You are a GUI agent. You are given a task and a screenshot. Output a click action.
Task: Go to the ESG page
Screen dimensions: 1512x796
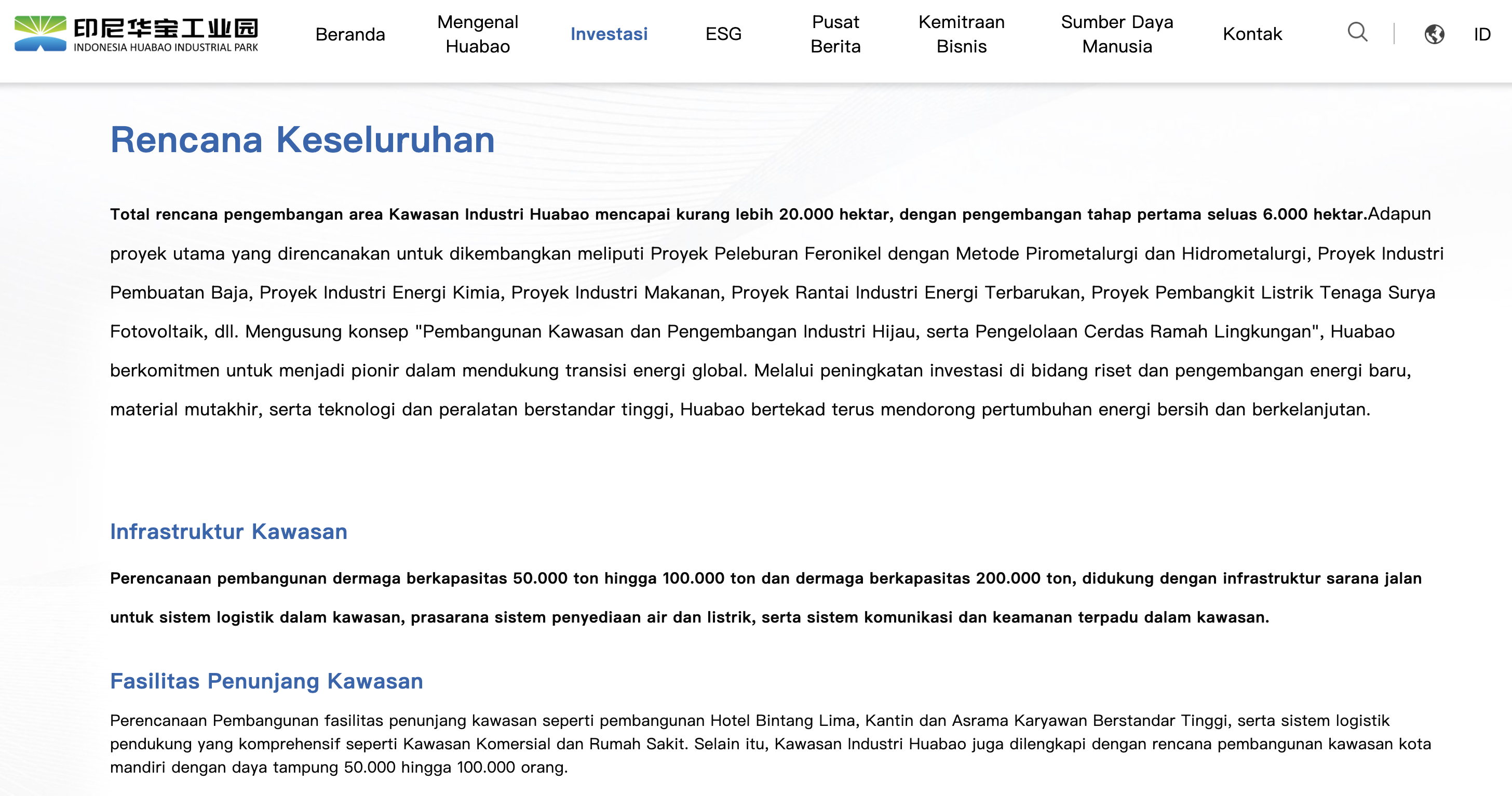[x=723, y=34]
